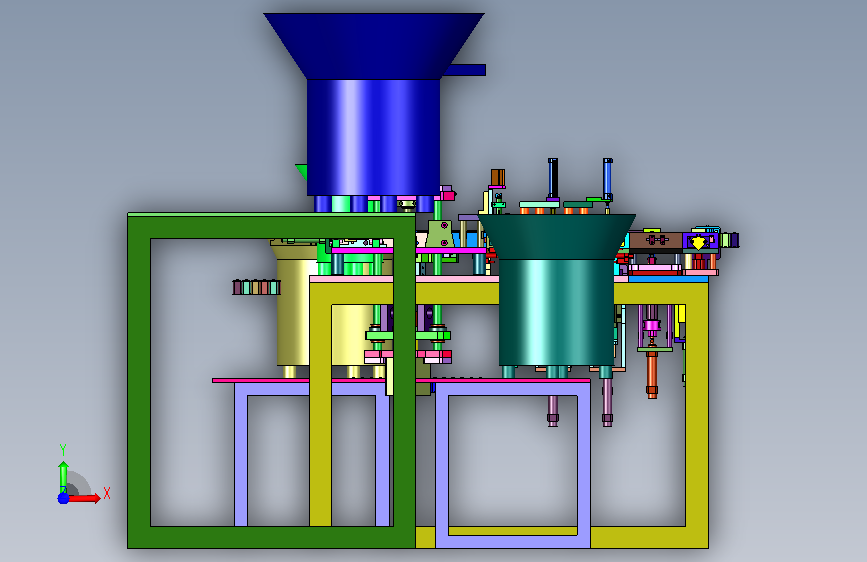The width and height of the screenshot is (867, 562).
Task: Select the teal vibratory bowl cylinder
Action: pyautogui.click(x=556, y=313)
